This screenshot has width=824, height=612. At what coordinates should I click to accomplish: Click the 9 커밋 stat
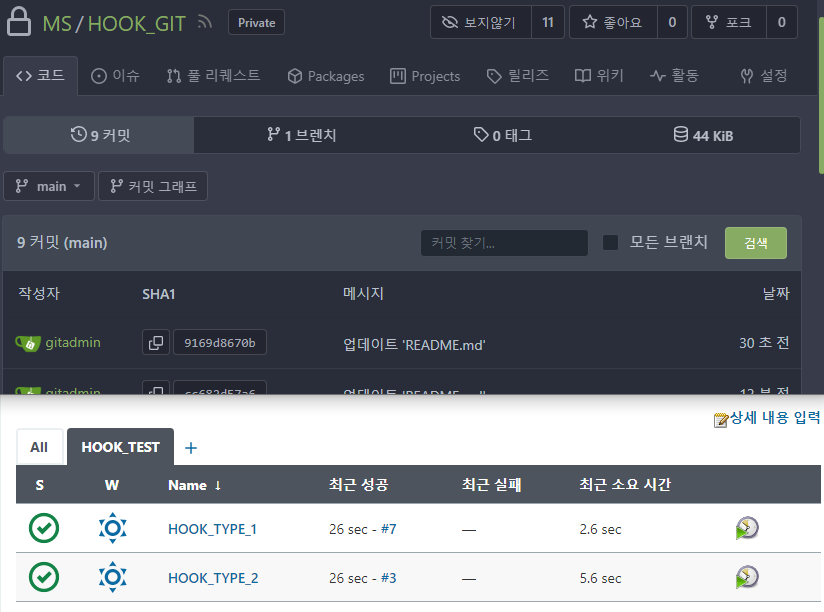tap(99, 135)
